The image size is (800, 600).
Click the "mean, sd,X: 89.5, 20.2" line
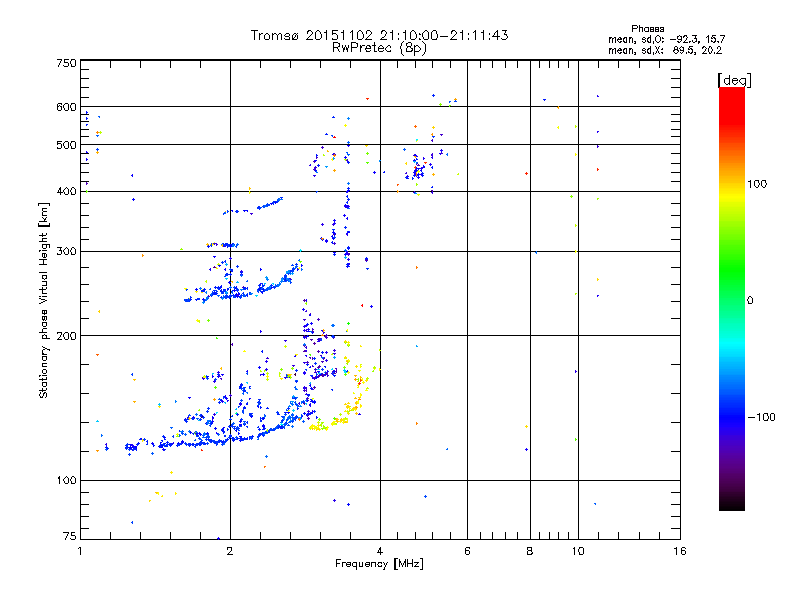pyautogui.click(x=665, y=50)
